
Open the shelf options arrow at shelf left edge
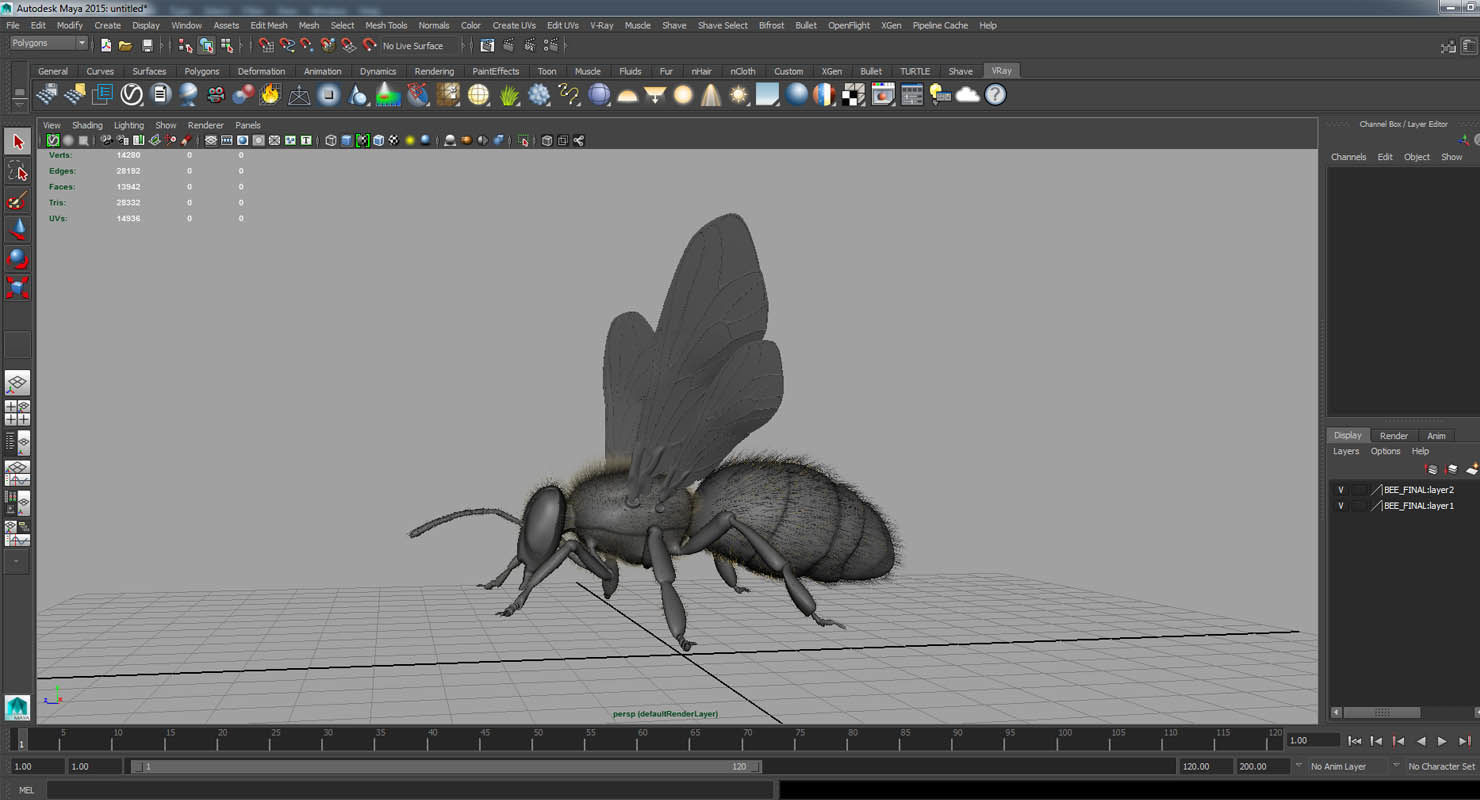pos(19,104)
